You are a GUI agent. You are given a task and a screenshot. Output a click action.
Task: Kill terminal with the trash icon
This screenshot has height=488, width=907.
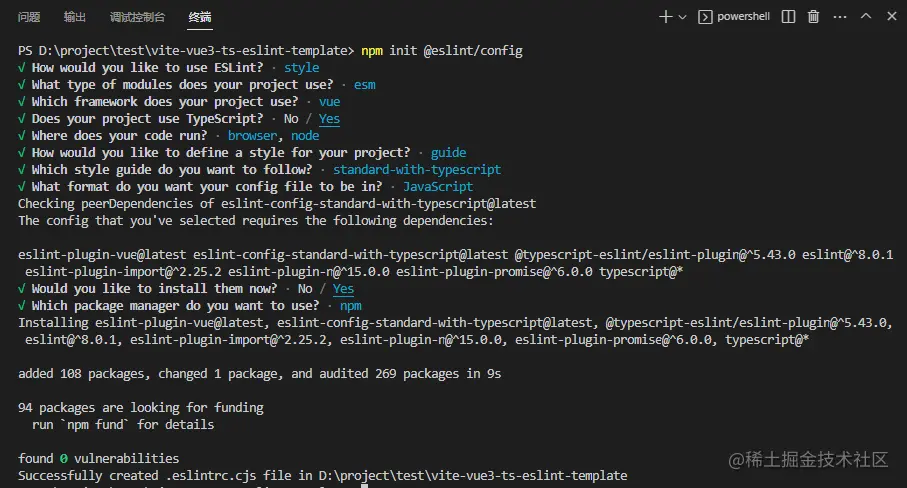[813, 17]
